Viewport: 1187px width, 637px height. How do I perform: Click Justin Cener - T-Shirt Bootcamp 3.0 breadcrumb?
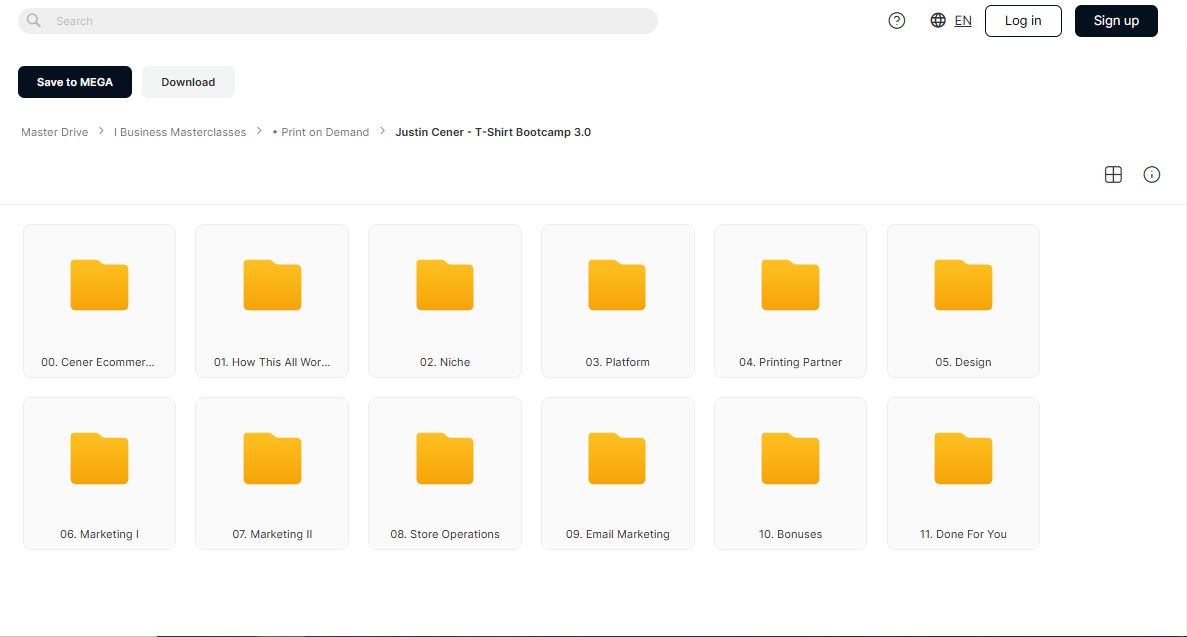tap(493, 132)
